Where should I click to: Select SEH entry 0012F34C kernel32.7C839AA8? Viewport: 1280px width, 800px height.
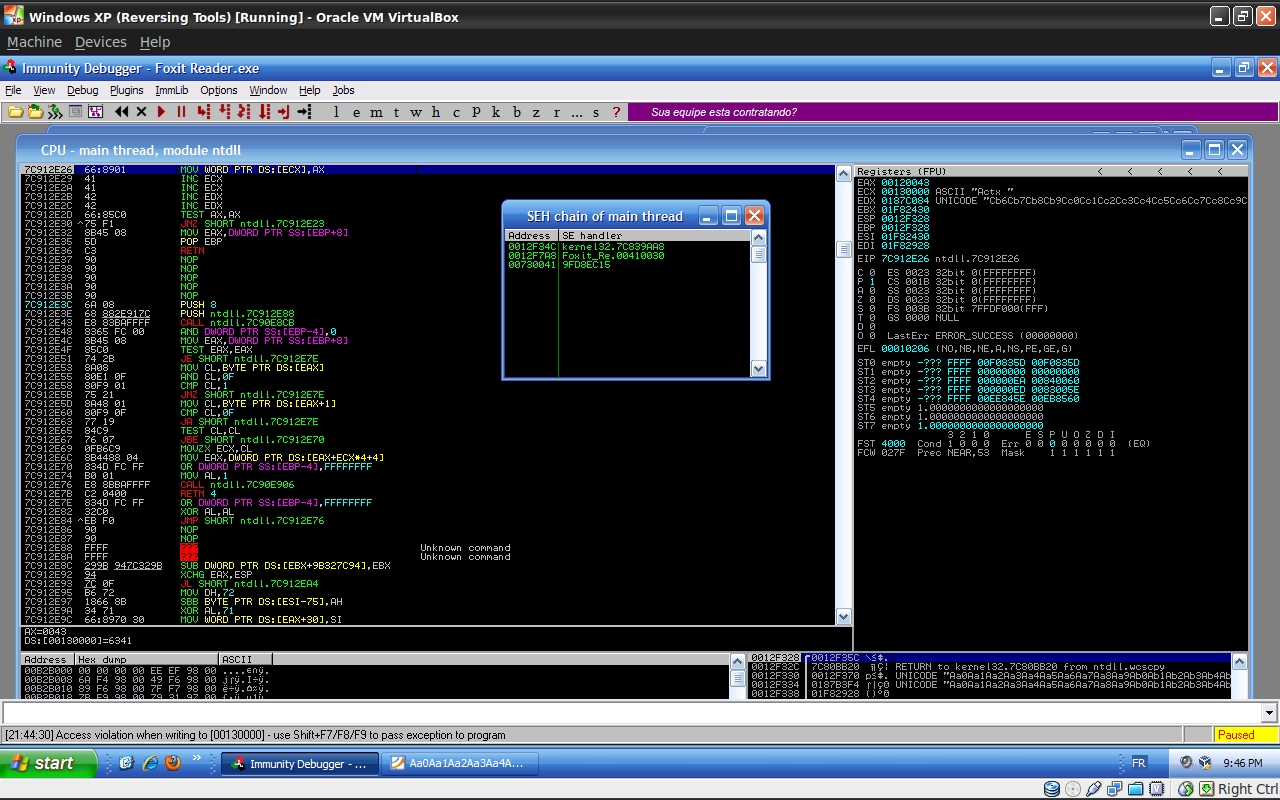tap(626, 246)
